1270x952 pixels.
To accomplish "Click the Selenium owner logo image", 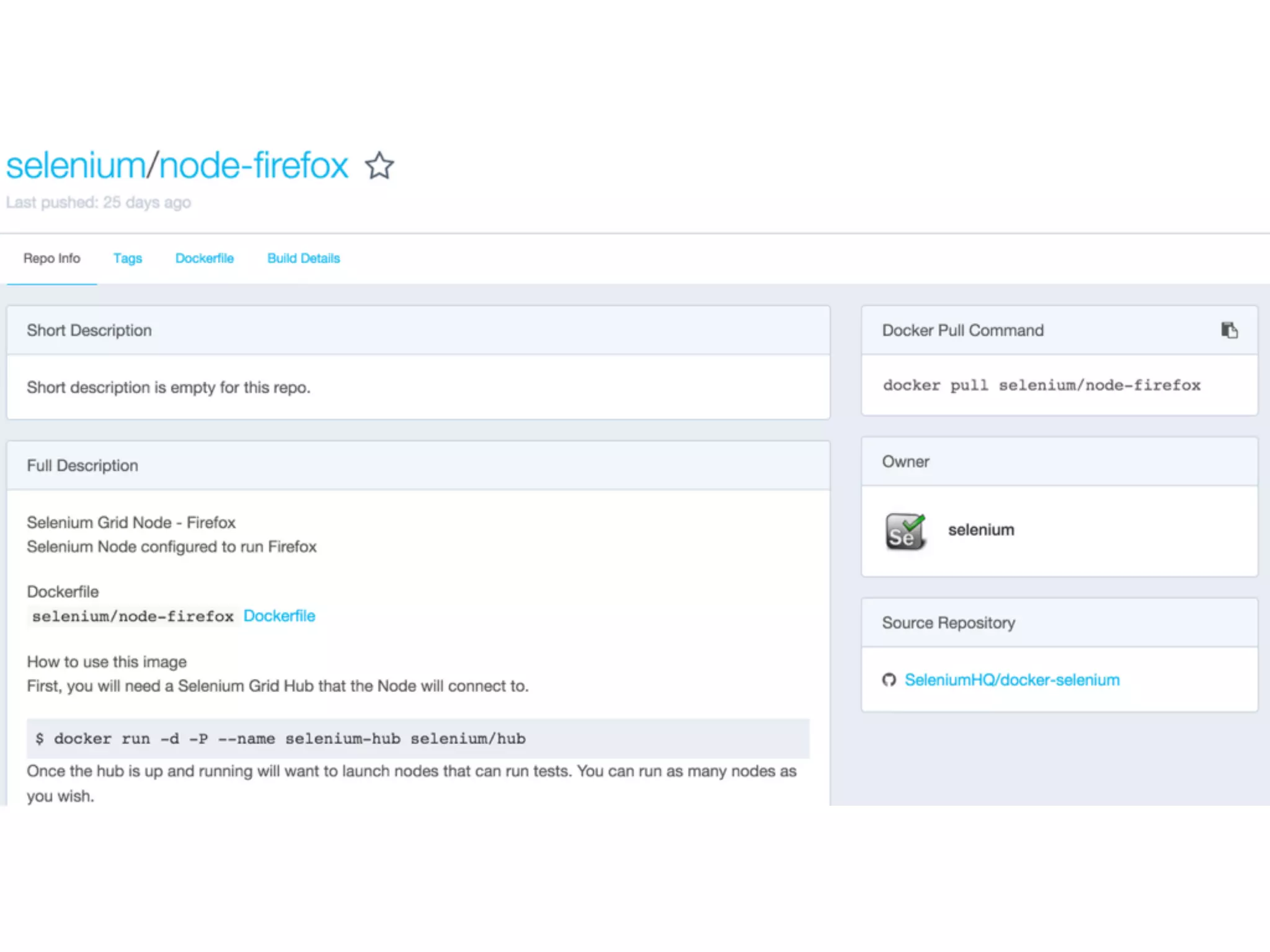I will (x=905, y=531).
